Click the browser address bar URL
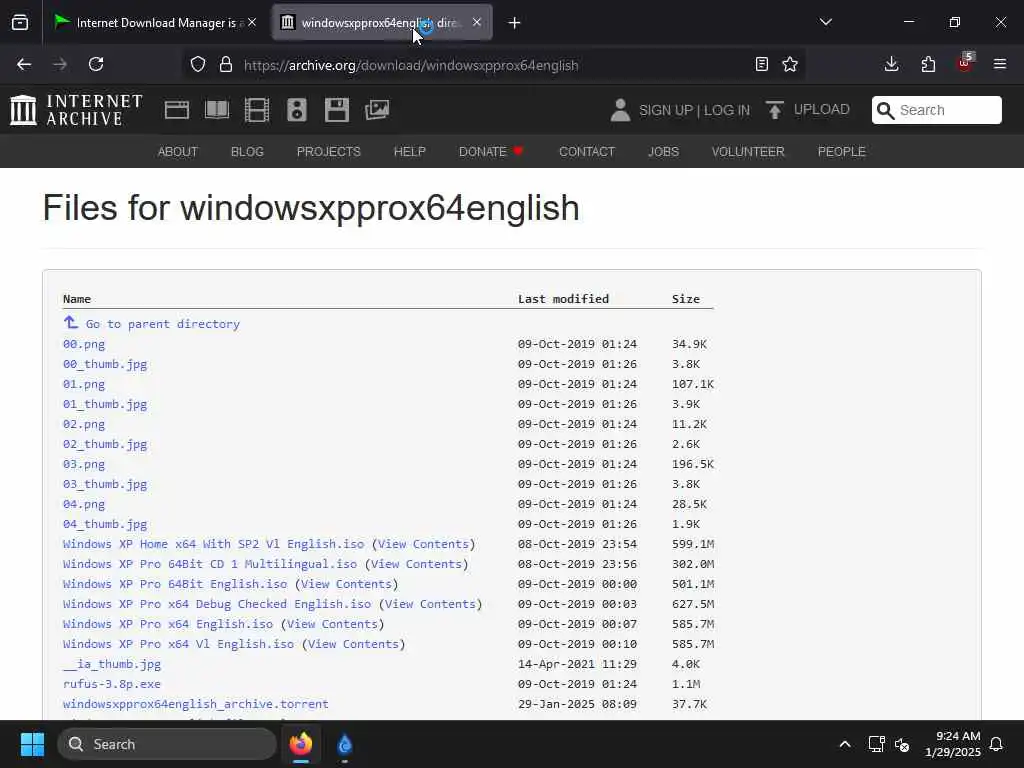The height and width of the screenshot is (768, 1024). (411, 65)
